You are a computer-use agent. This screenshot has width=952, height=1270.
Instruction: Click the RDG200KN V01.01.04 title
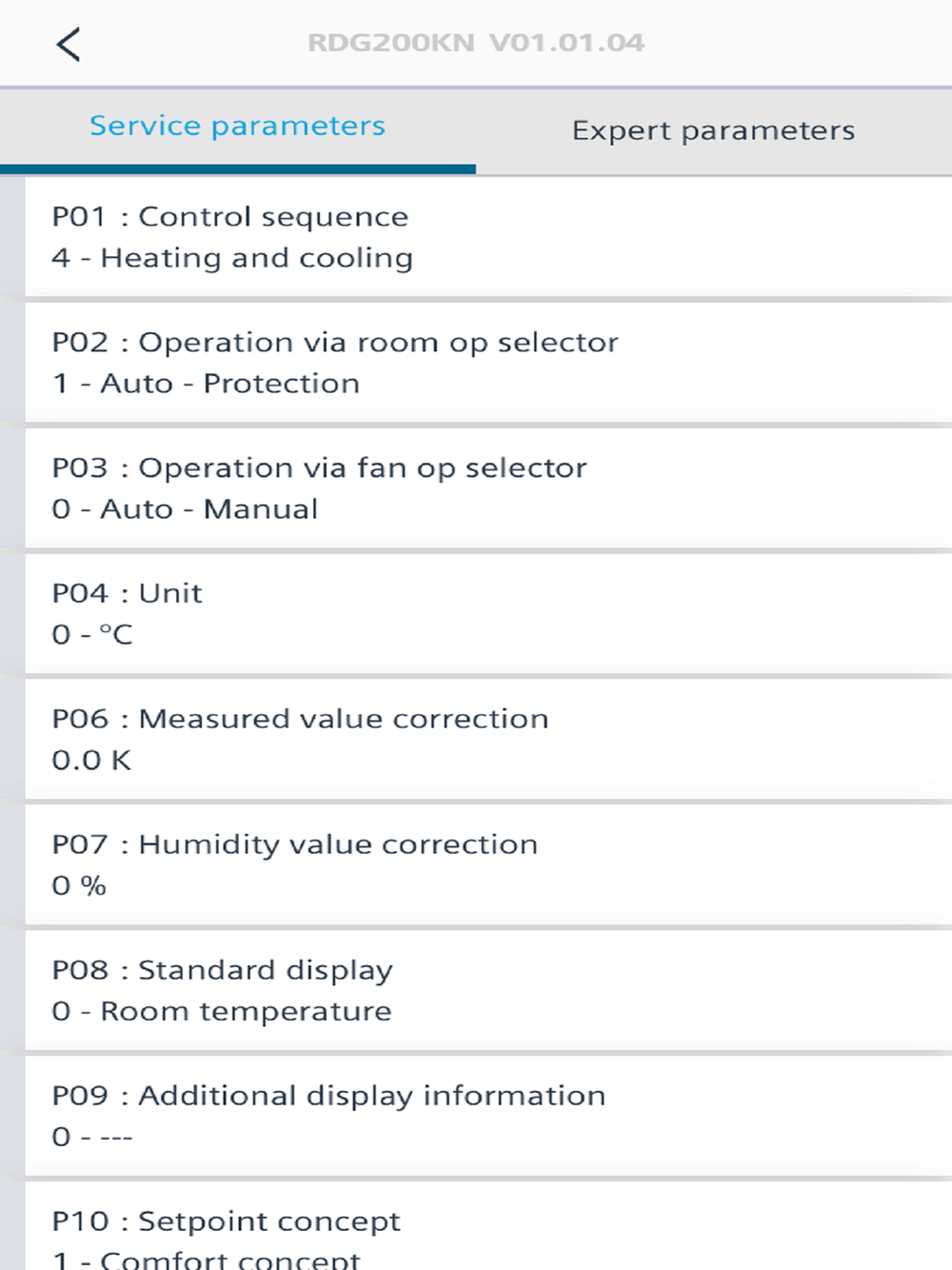coord(476,43)
